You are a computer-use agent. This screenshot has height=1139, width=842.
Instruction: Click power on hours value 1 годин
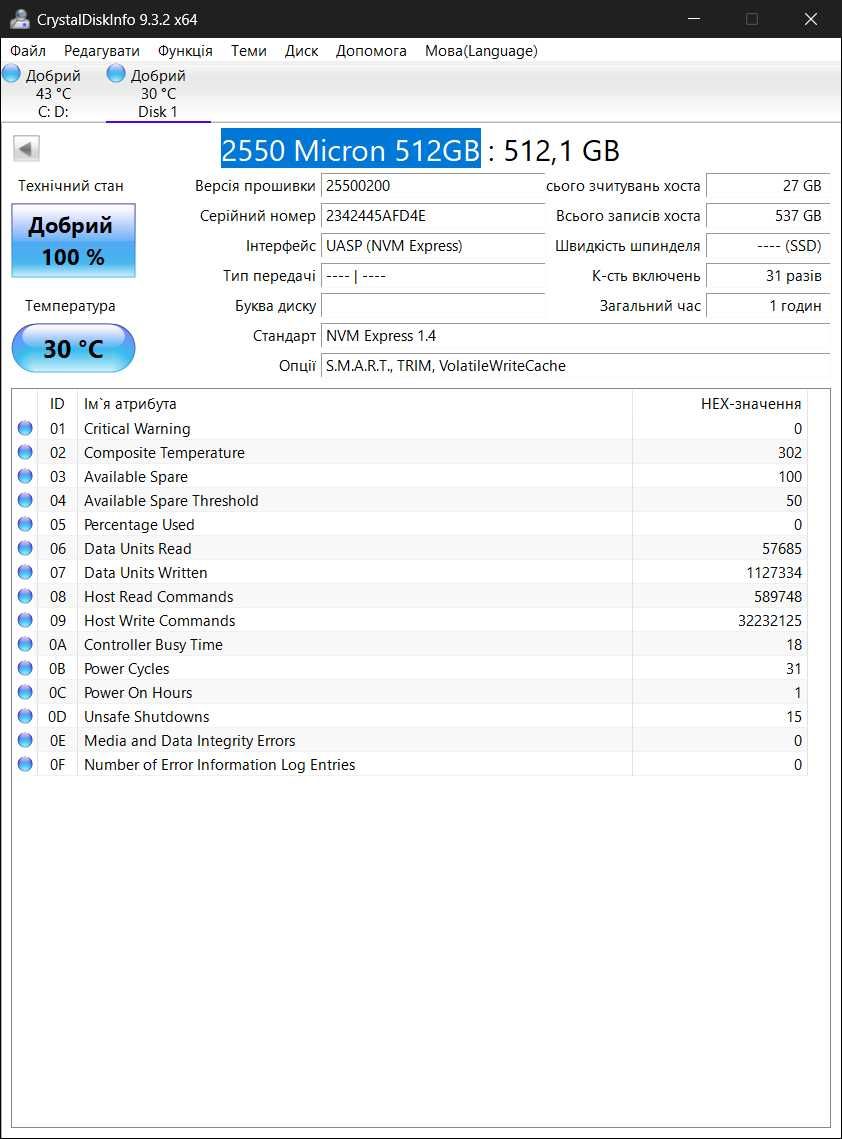(x=768, y=306)
